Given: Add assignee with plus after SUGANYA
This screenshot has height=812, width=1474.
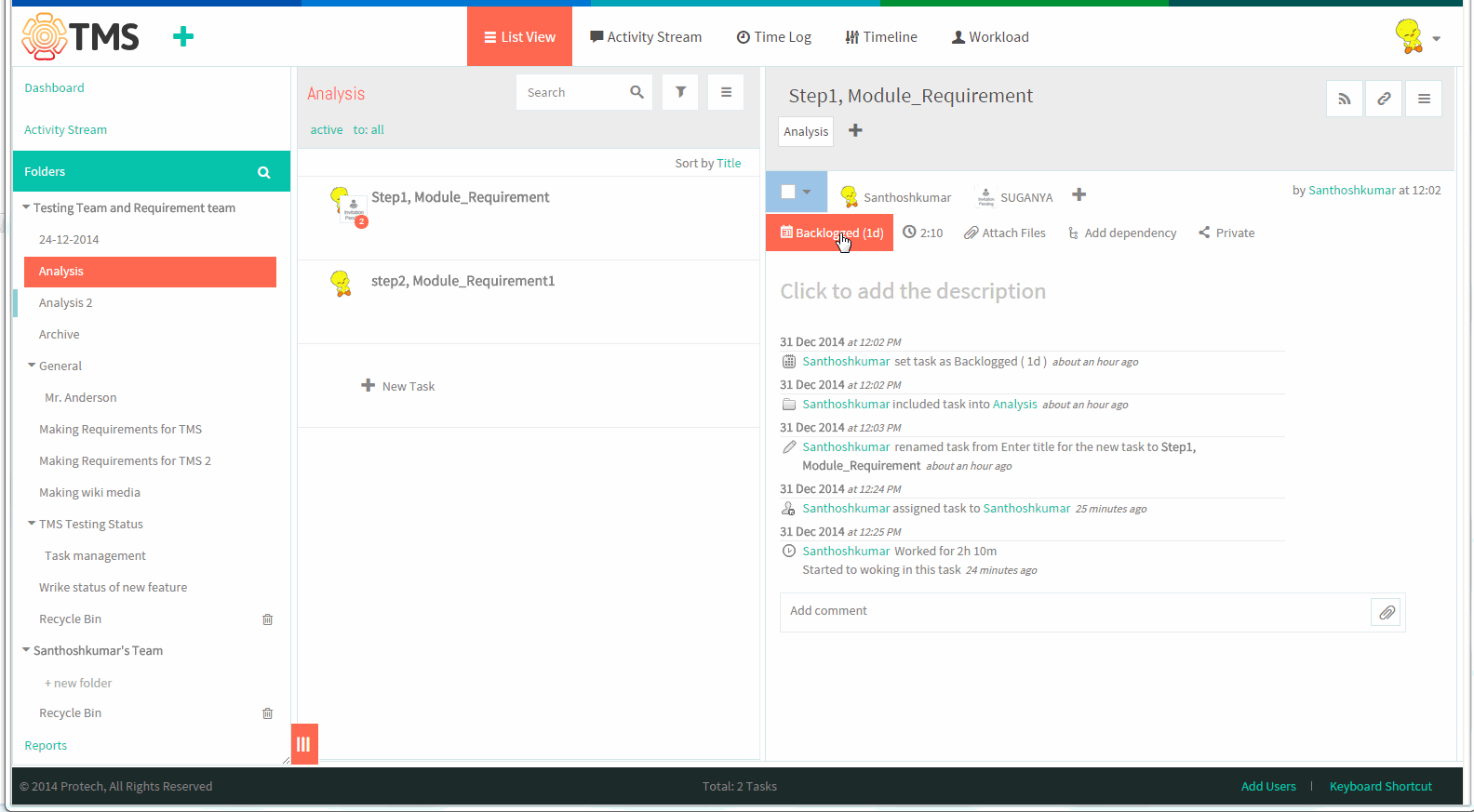Looking at the screenshot, I should point(1079,194).
